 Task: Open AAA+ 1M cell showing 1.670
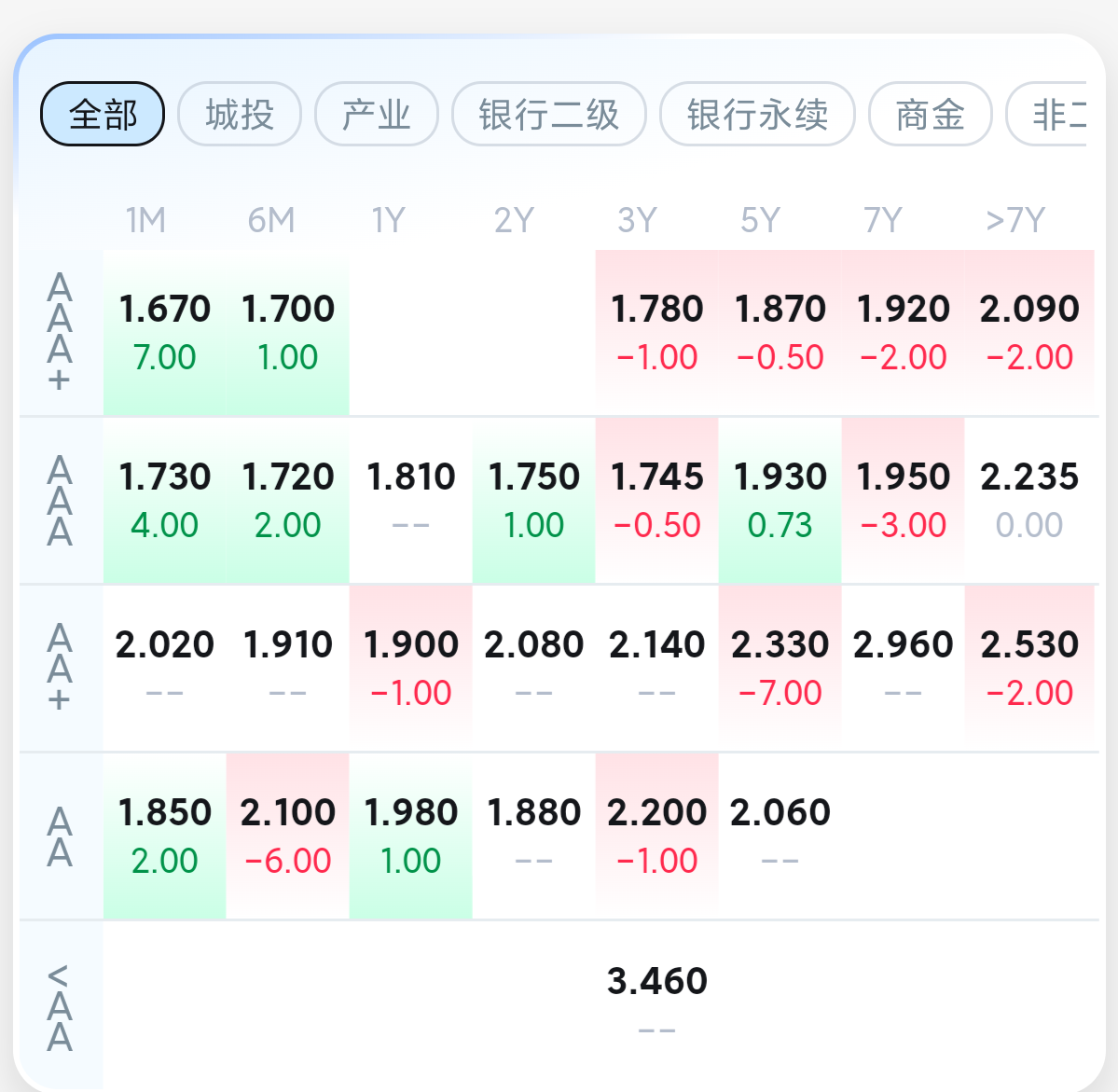(x=165, y=332)
